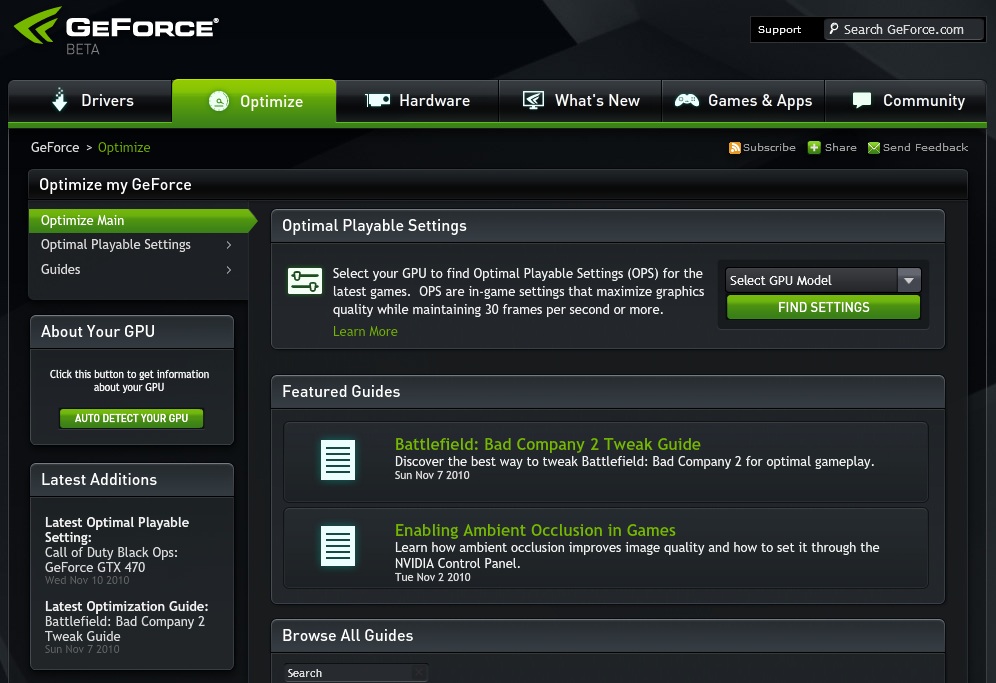
Task: Open latest guide Battlefield: Bad Company 2 Tweak Guide in sidebar
Action: [124, 629]
